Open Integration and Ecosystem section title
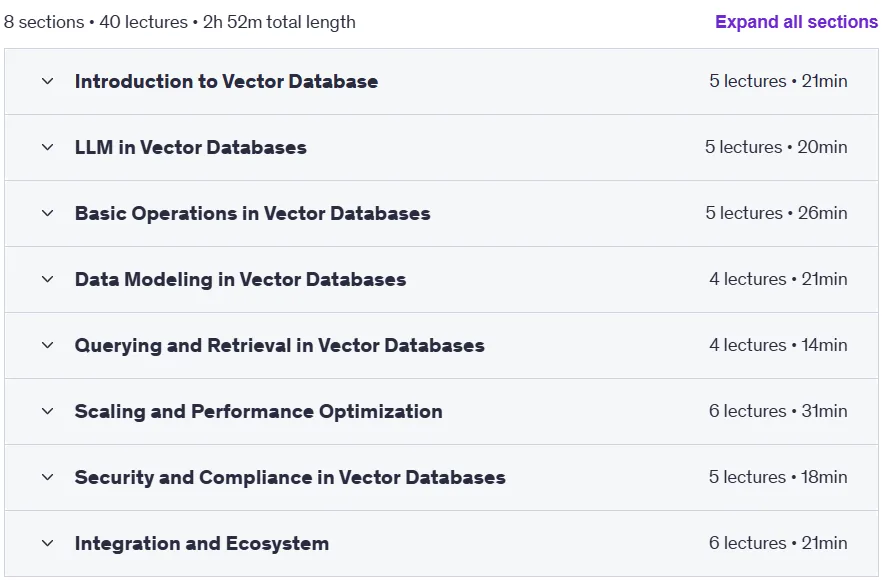Image resolution: width=882 pixels, height=580 pixels. coord(202,543)
